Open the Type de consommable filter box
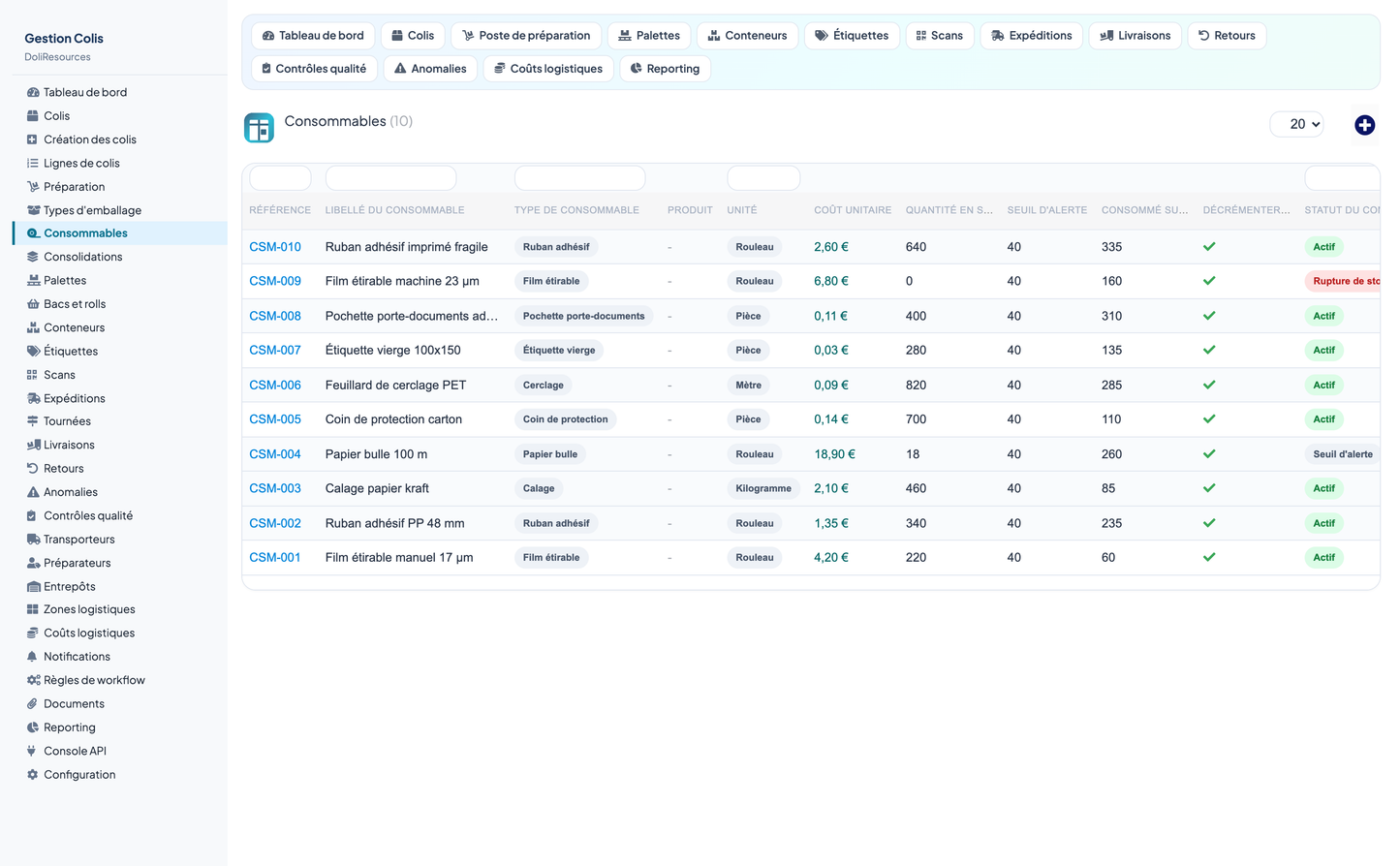The height and width of the screenshot is (866, 1400). (579, 178)
